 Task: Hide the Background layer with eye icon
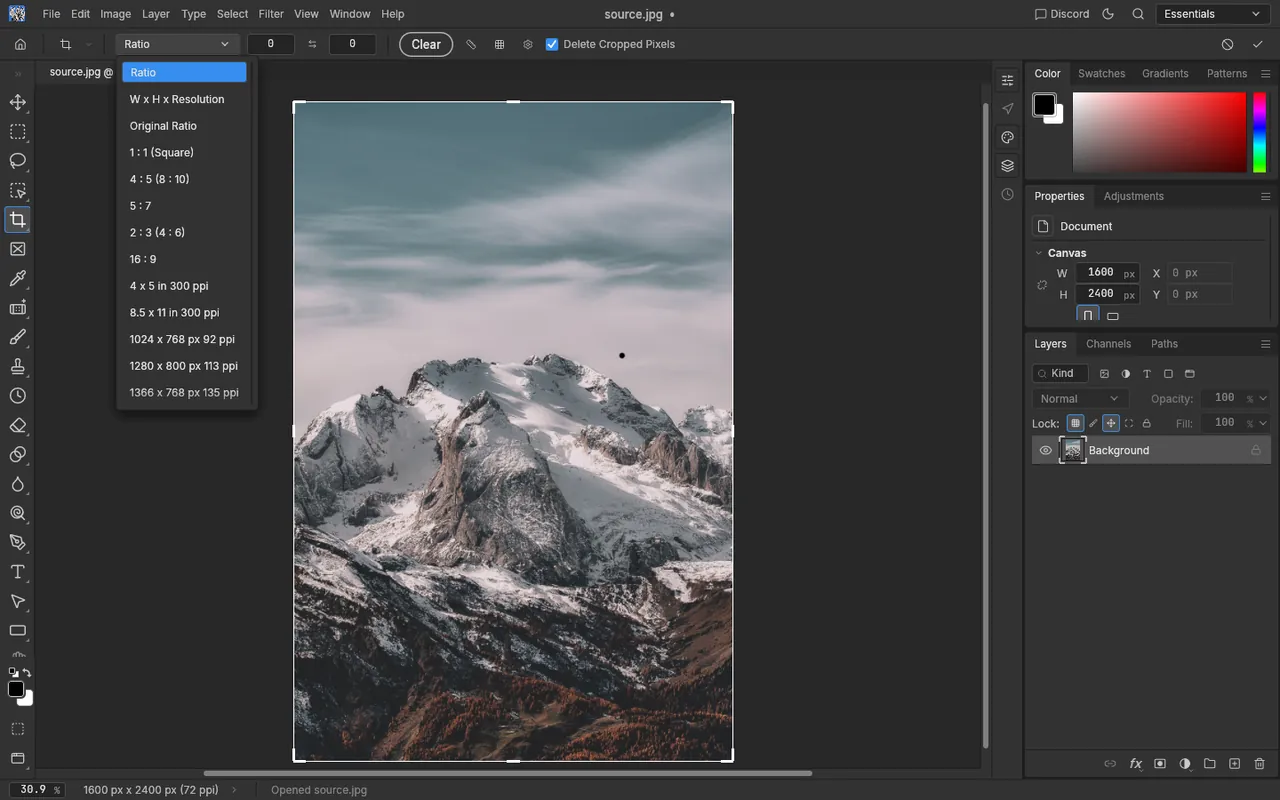pyautogui.click(x=1046, y=451)
